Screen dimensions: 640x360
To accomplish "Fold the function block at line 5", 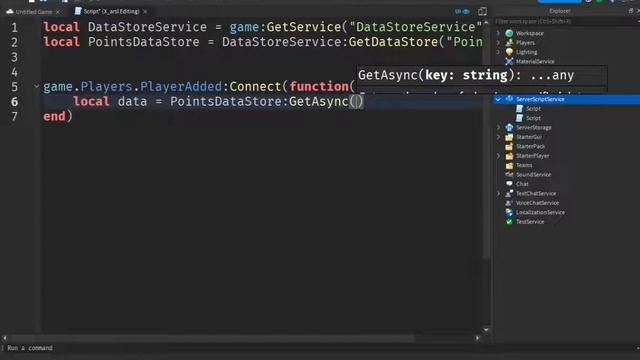I will pos(36,86).
